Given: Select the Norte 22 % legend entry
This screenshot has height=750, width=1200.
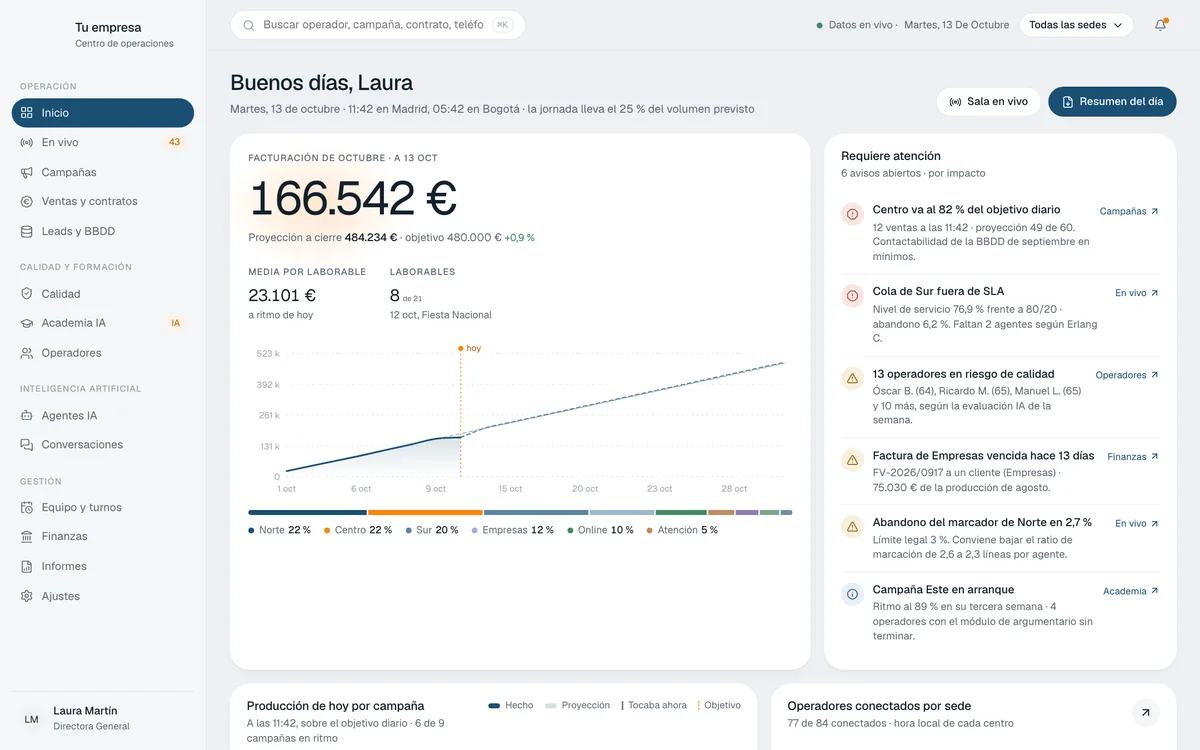Looking at the screenshot, I should [x=279, y=530].
